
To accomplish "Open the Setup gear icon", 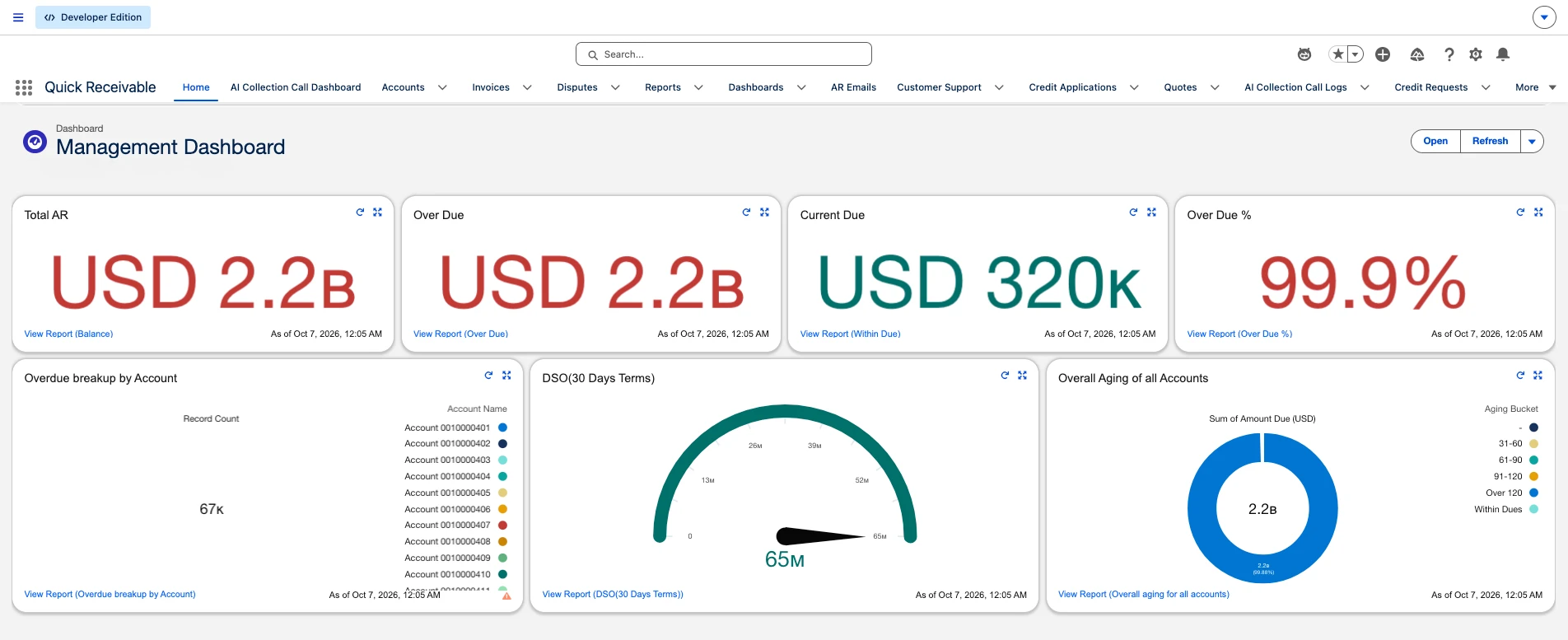I will pos(1476,54).
